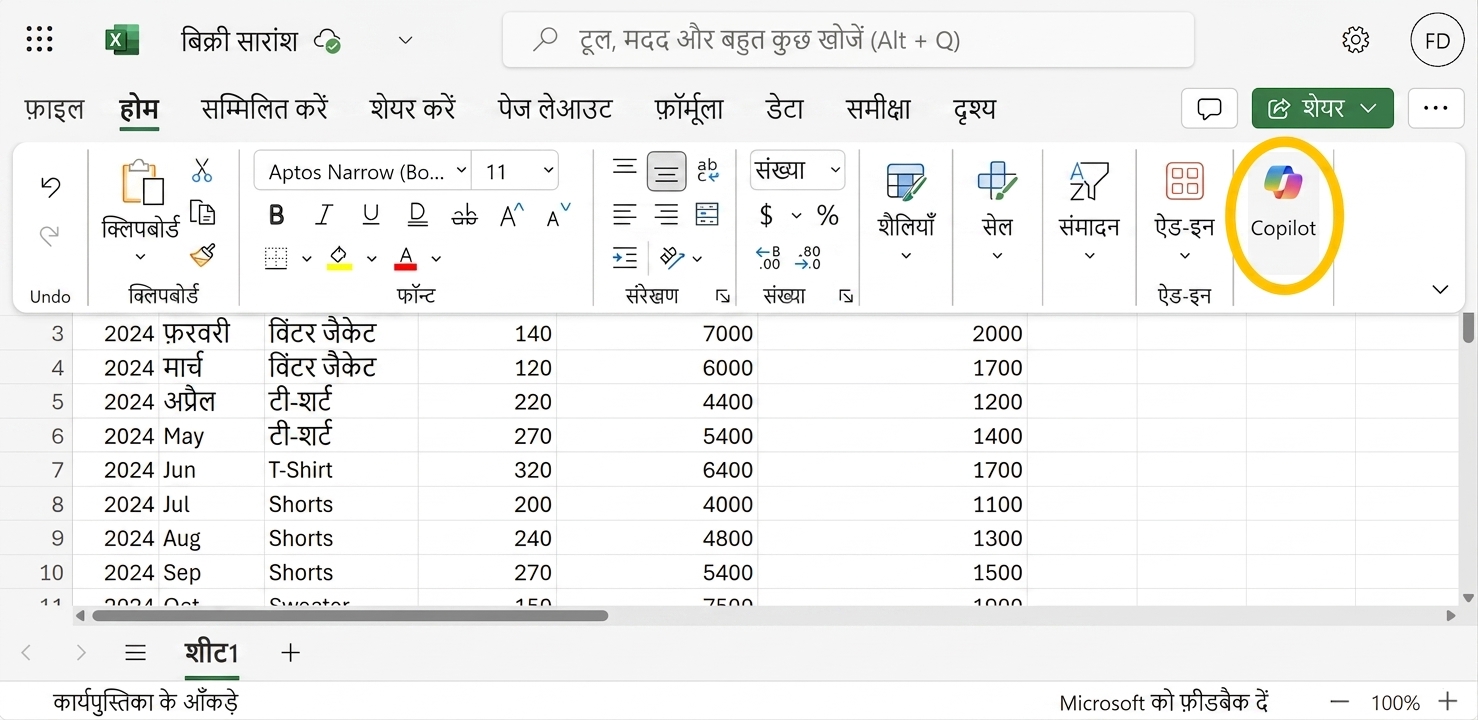Expand the borders dropdown arrow
Screen dimensions: 1478x720
[x=306, y=259]
